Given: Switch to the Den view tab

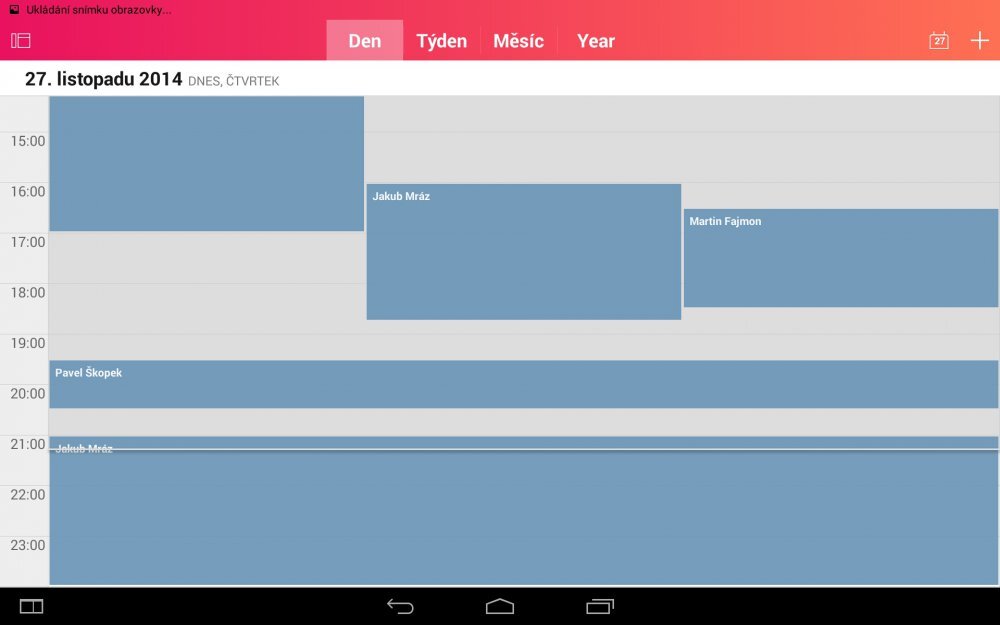Looking at the screenshot, I should tap(365, 41).
